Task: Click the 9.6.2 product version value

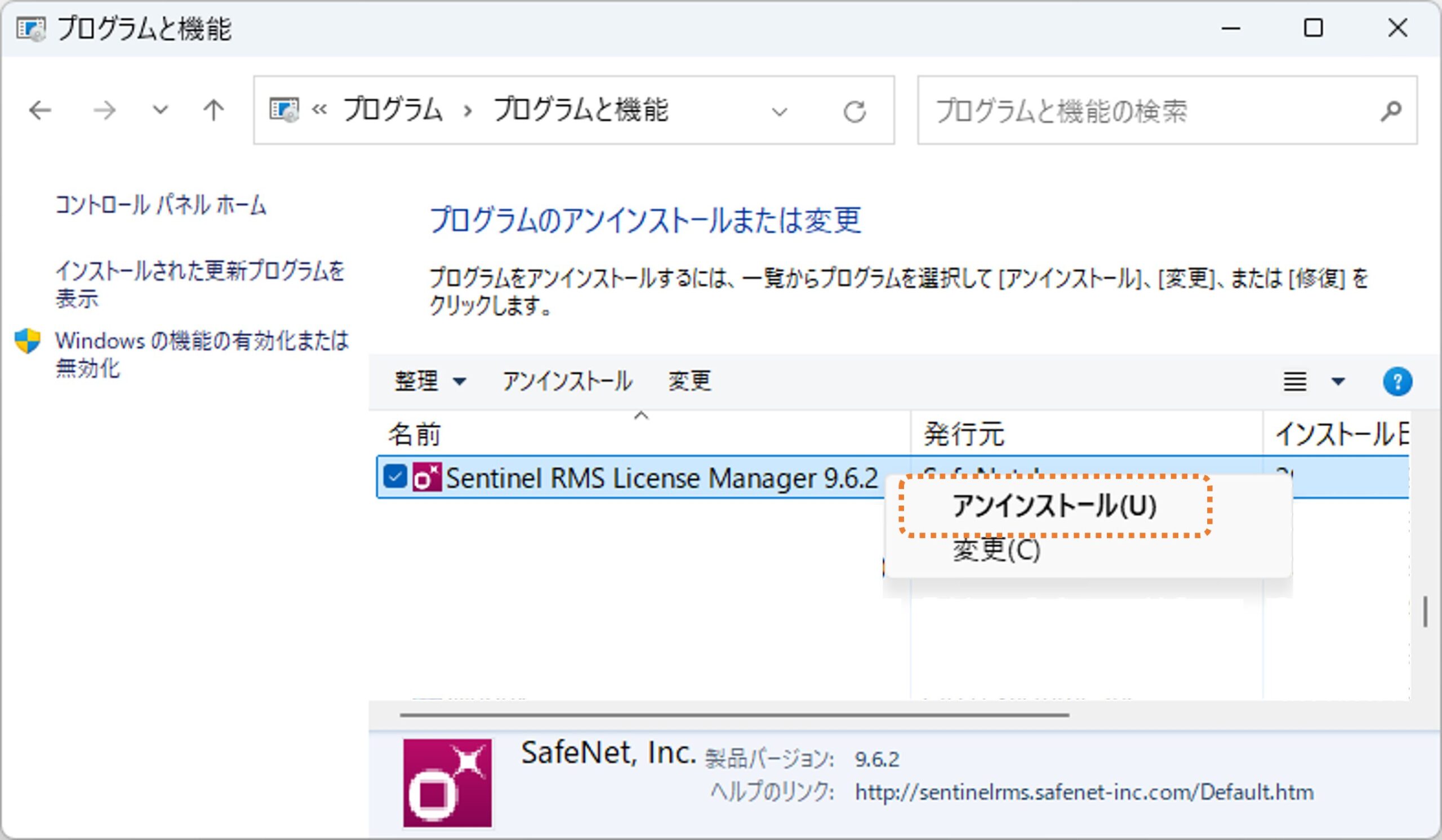Action: coord(876,759)
